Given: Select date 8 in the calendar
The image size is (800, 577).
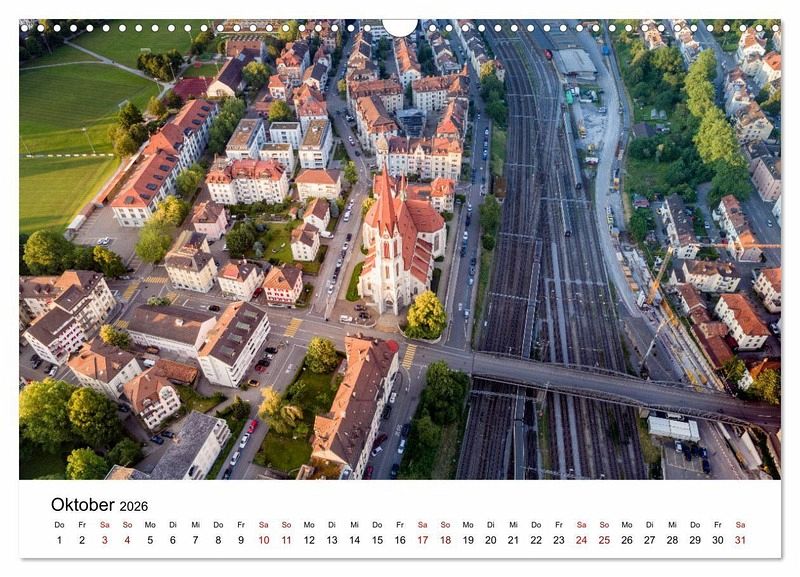Looking at the screenshot, I should [218, 540].
